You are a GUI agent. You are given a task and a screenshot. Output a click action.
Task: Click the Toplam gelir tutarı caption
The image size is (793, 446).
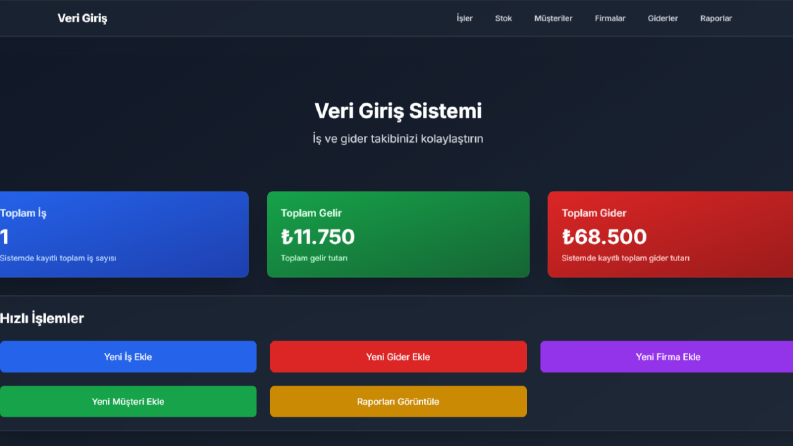point(314,258)
